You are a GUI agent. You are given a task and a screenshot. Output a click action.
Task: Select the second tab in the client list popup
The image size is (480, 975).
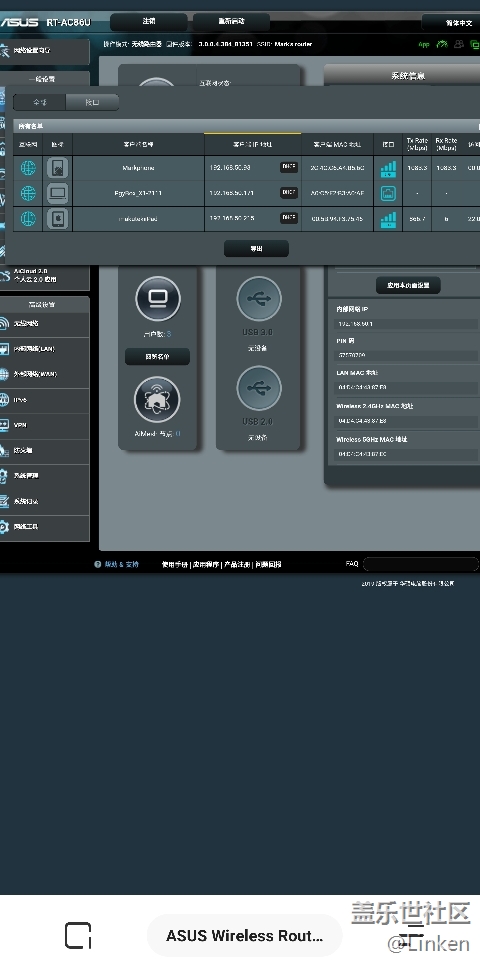click(x=92, y=103)
